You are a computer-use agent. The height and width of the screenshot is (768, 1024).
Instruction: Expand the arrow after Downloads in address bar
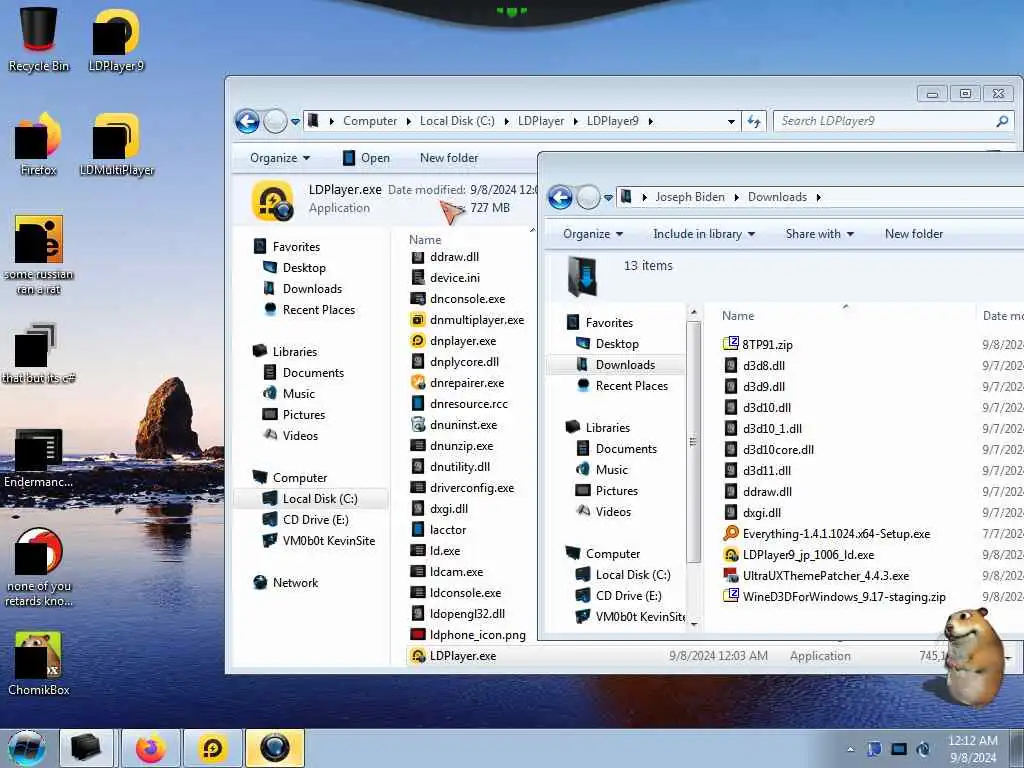818,197
